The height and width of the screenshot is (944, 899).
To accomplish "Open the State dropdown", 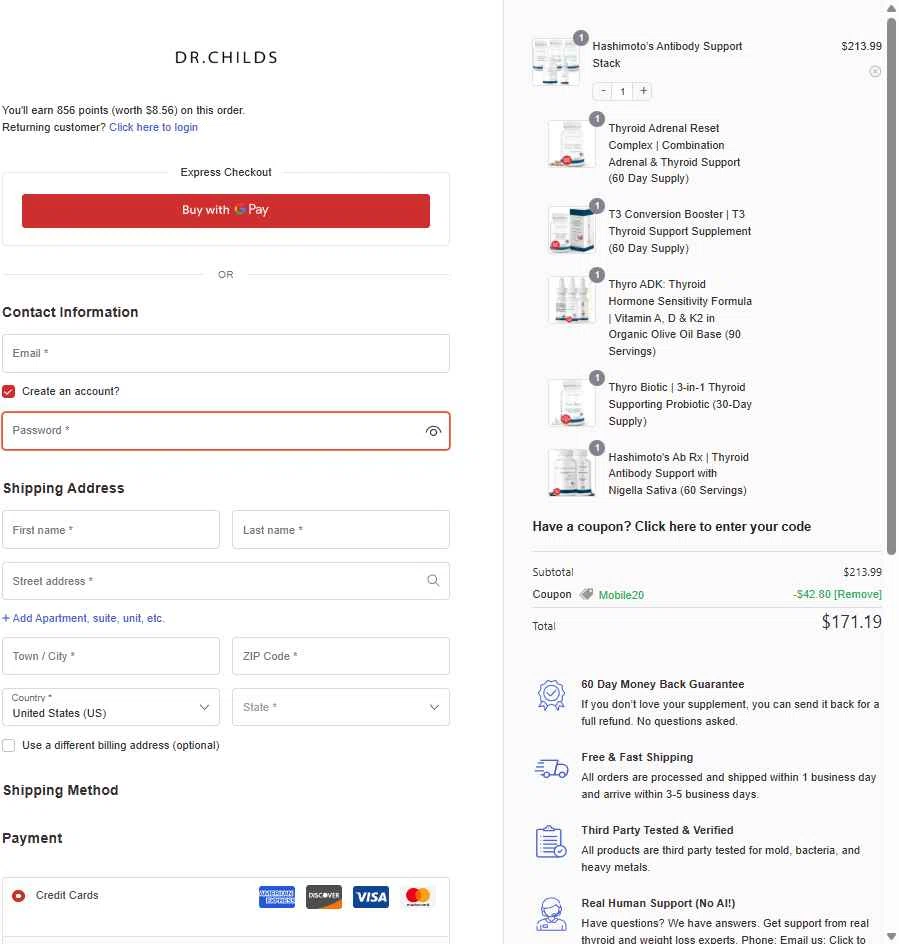I will [x=341, y=707].
